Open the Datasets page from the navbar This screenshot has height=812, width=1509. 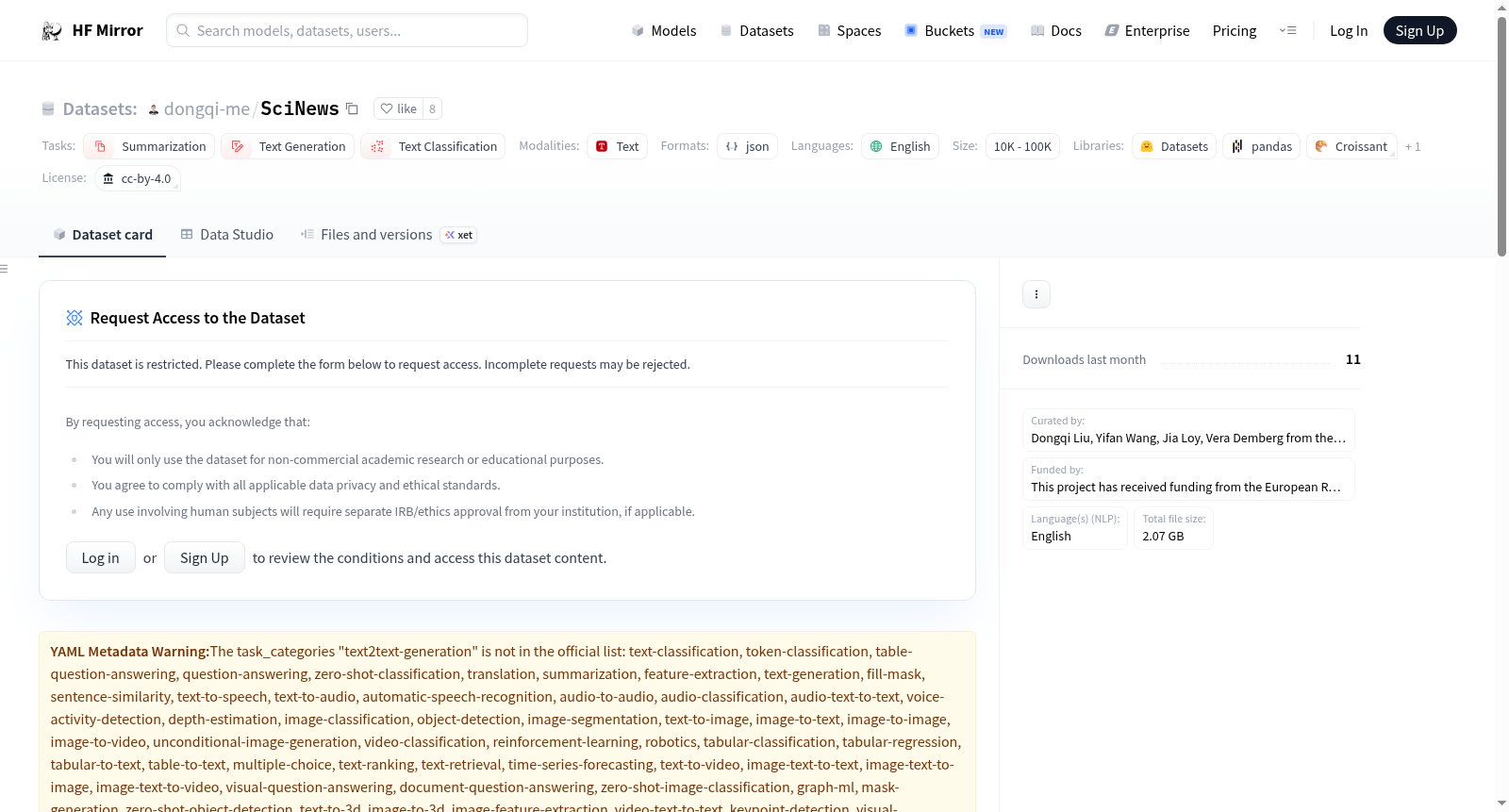coord(757,30)
